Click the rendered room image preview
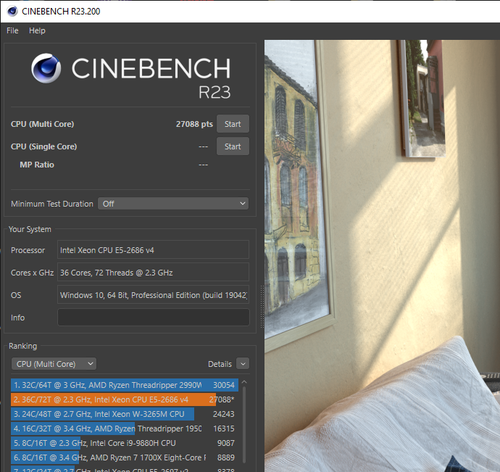Screen dimensions: 500x472 382,256
